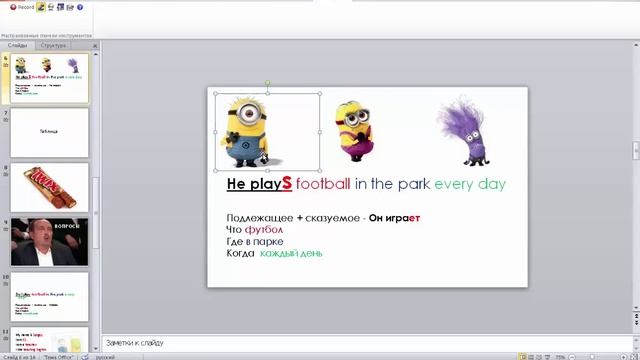
Task: Click the next slide double-arrow at scrollbar bottom
Action: 636,323
